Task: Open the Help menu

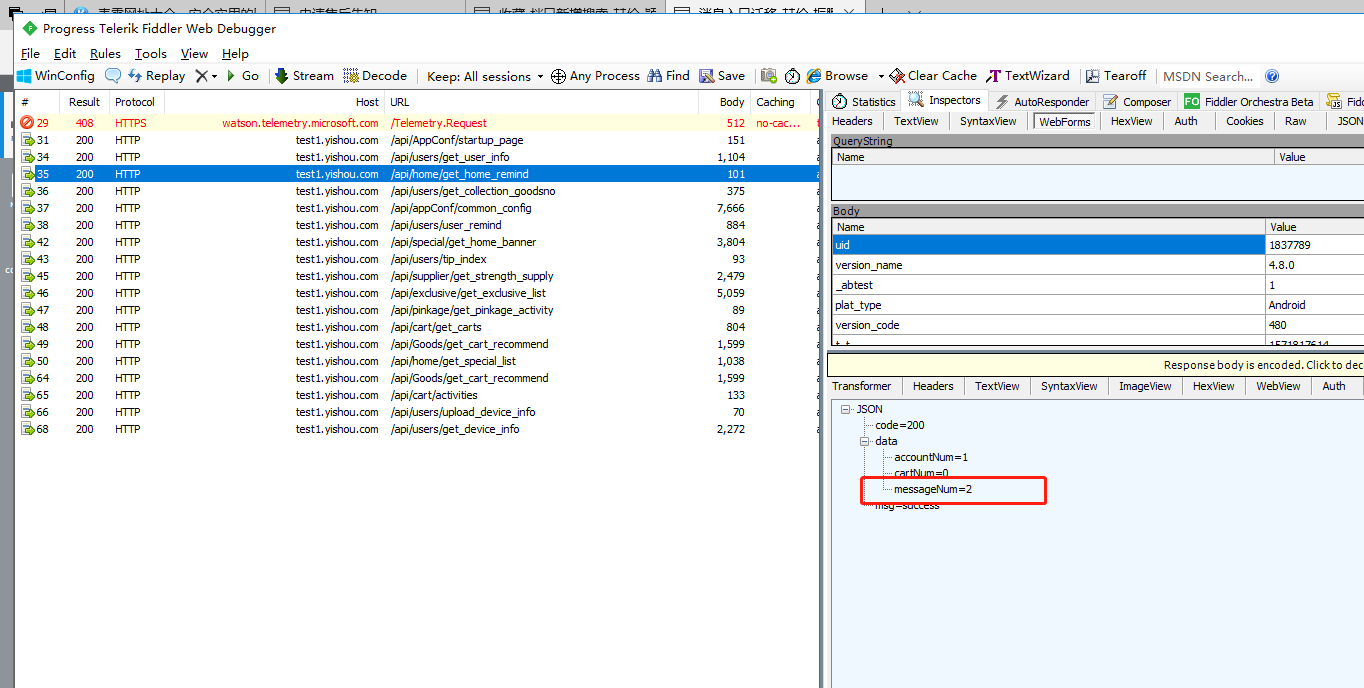Action: (235, 54)
